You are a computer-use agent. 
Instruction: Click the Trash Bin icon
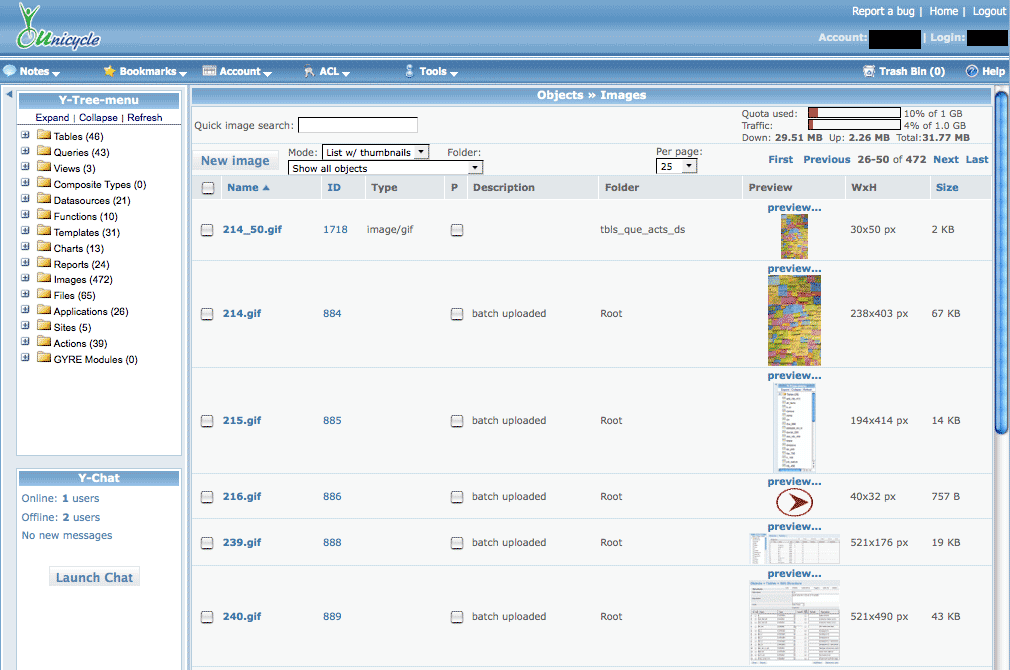[x=870, y=72]
